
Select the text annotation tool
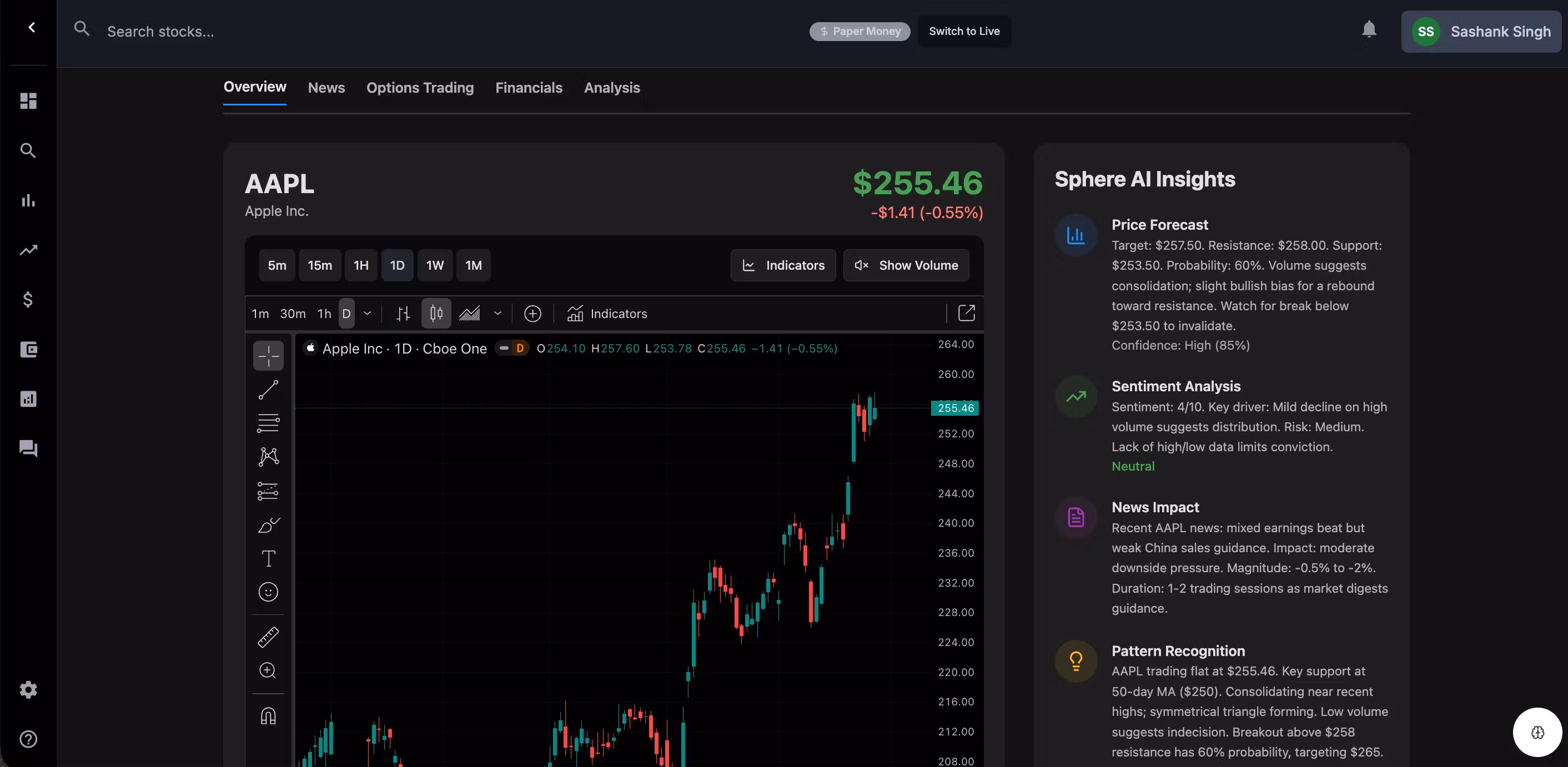click(x=268, y=558)
